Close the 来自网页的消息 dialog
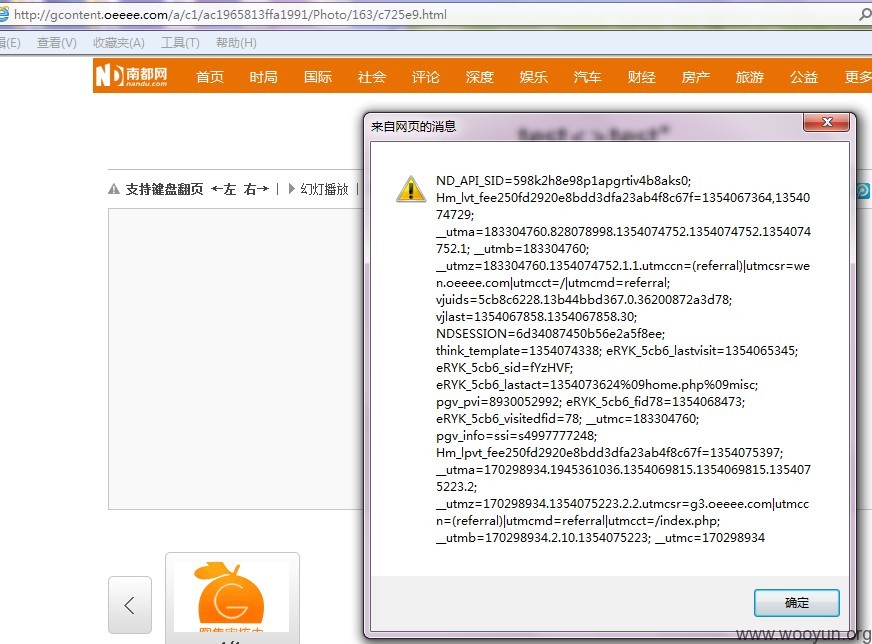Viewport: 872px width, 644px height. [x=826, y=122]
